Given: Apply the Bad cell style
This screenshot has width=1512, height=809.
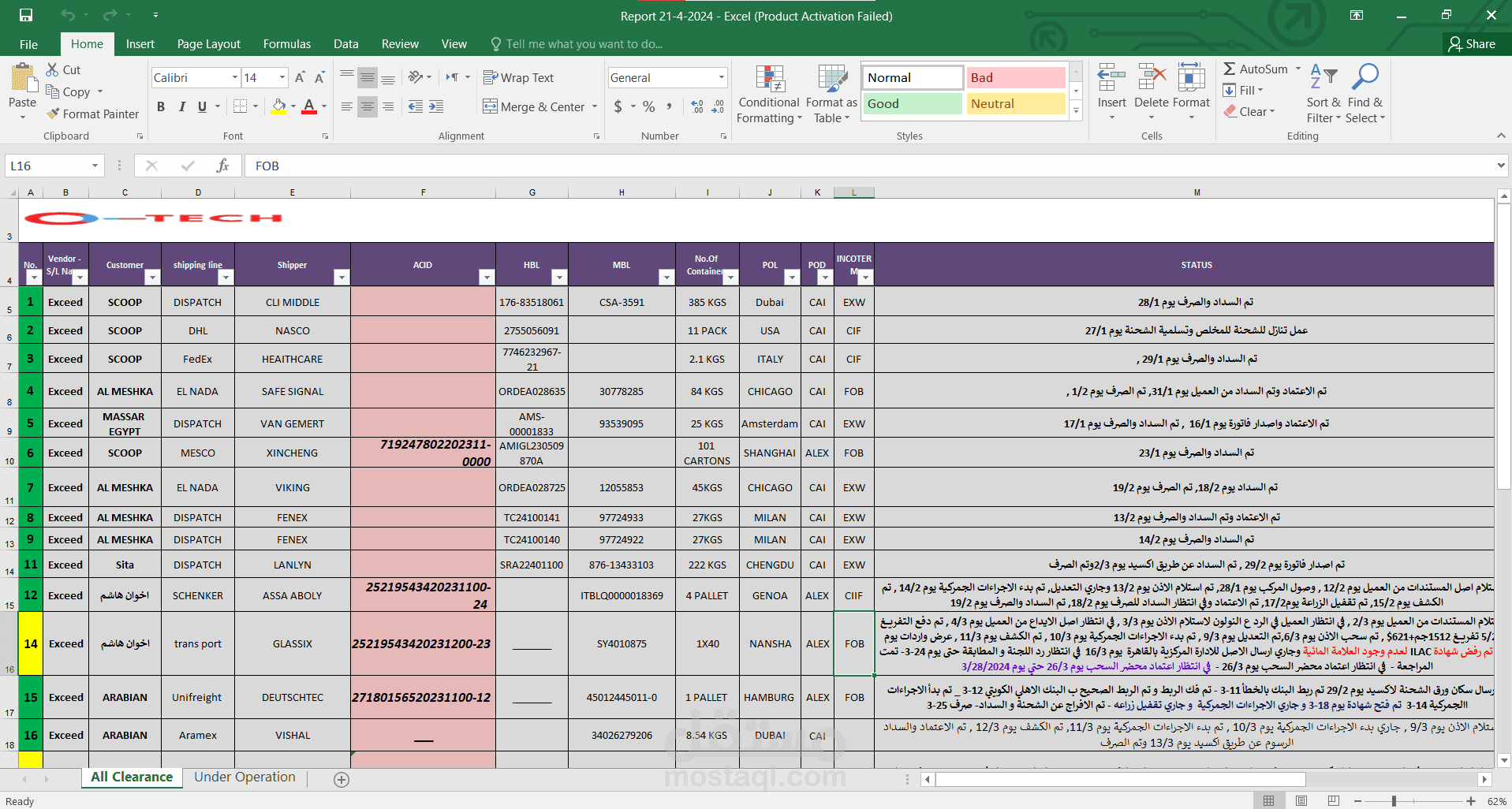Looking at the screenshot, I should point(1016,77).
